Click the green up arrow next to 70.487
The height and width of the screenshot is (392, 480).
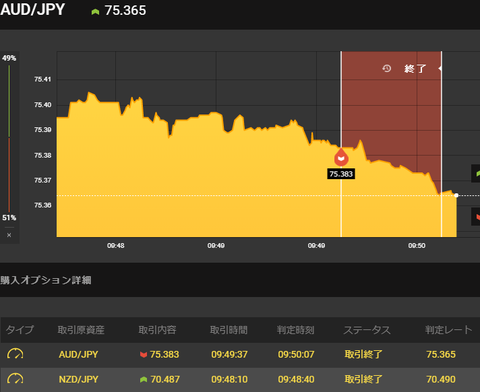pos(144,379)
